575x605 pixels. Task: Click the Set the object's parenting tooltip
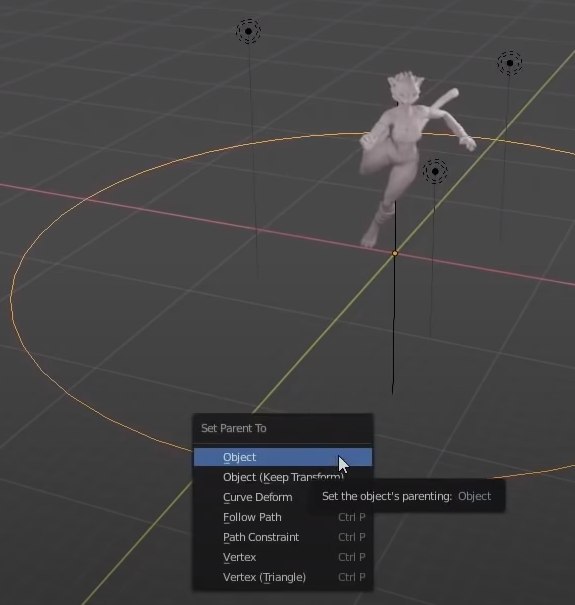pyautogui.click(x=406, y=496)
